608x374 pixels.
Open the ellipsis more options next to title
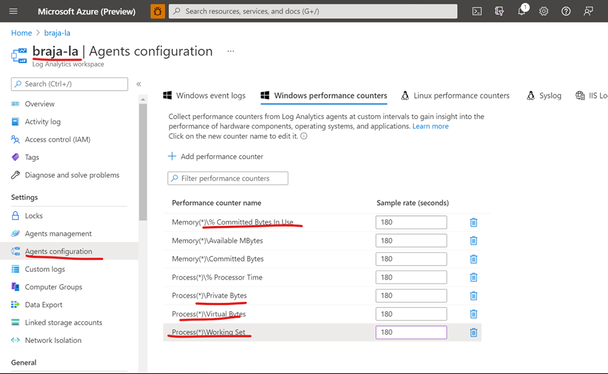231,51
